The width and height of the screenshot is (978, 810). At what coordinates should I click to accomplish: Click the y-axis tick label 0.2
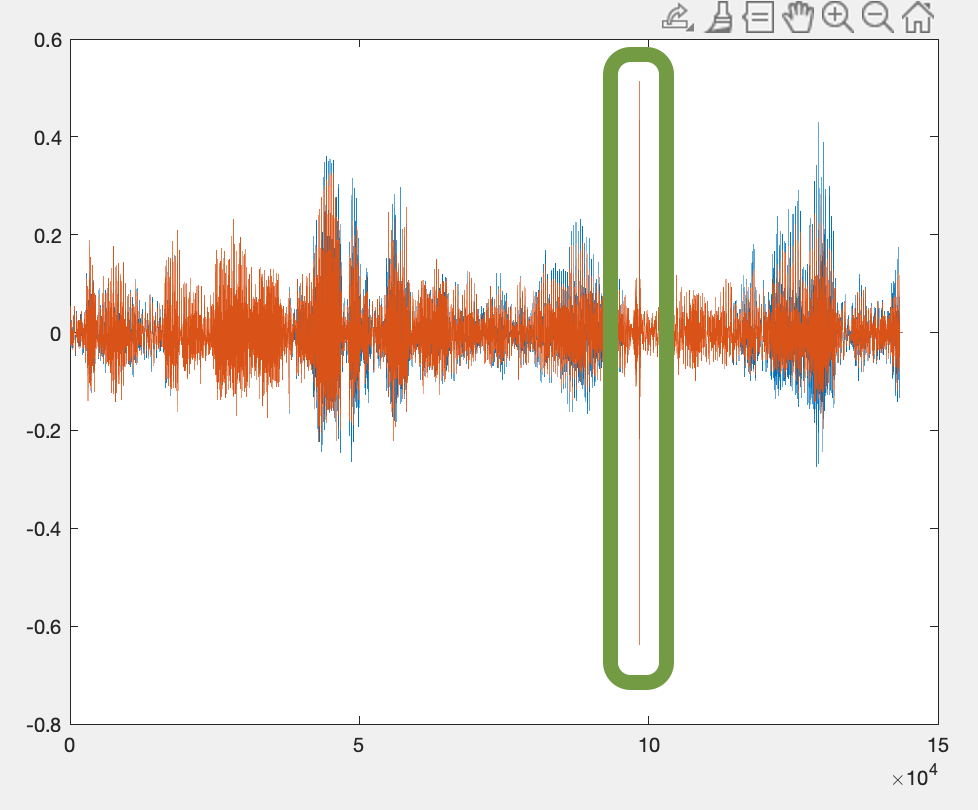pyautogui.click(x=48, y=235)
